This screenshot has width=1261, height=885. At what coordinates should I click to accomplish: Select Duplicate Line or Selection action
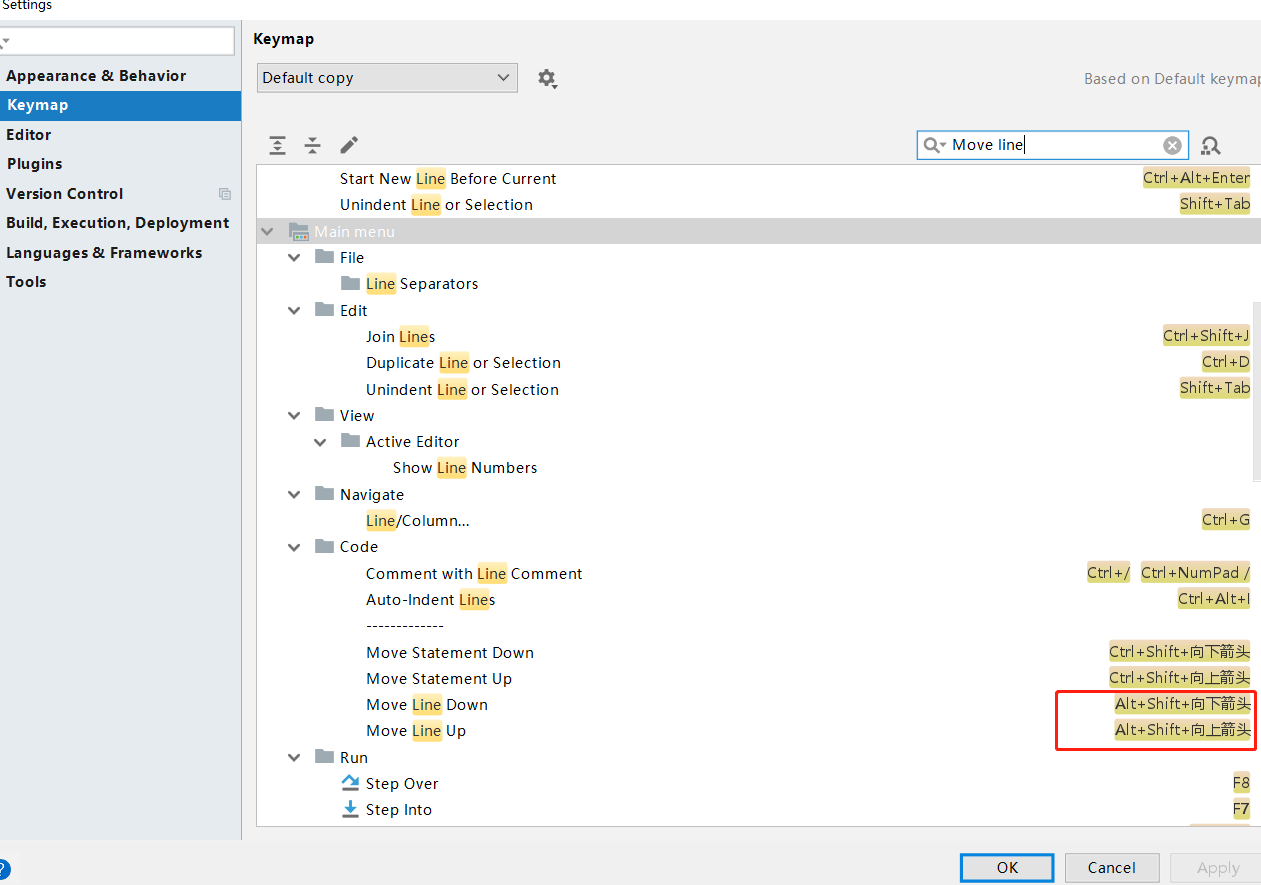coord(463,363)
